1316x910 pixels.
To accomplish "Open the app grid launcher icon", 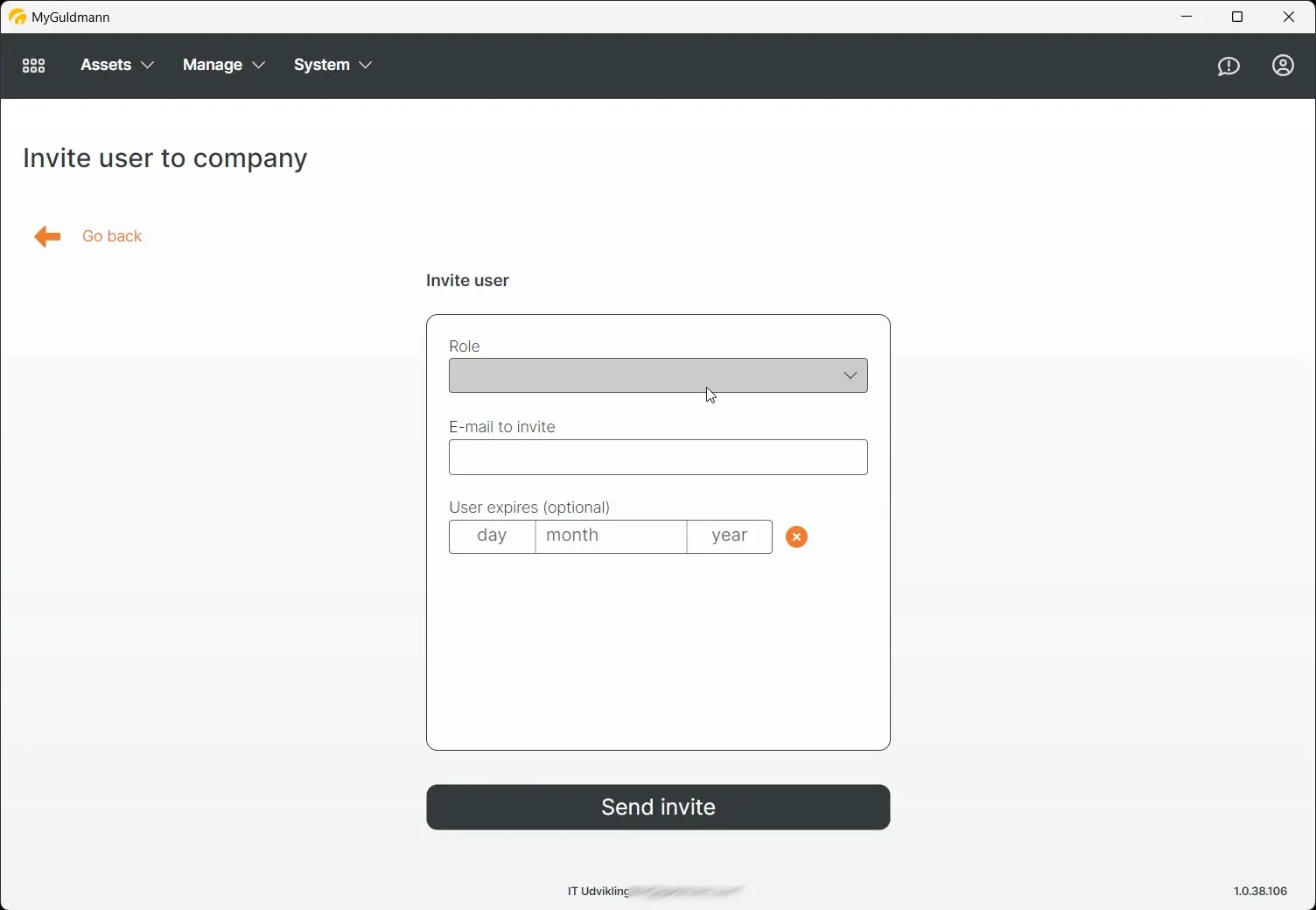I will pos(33,66).
